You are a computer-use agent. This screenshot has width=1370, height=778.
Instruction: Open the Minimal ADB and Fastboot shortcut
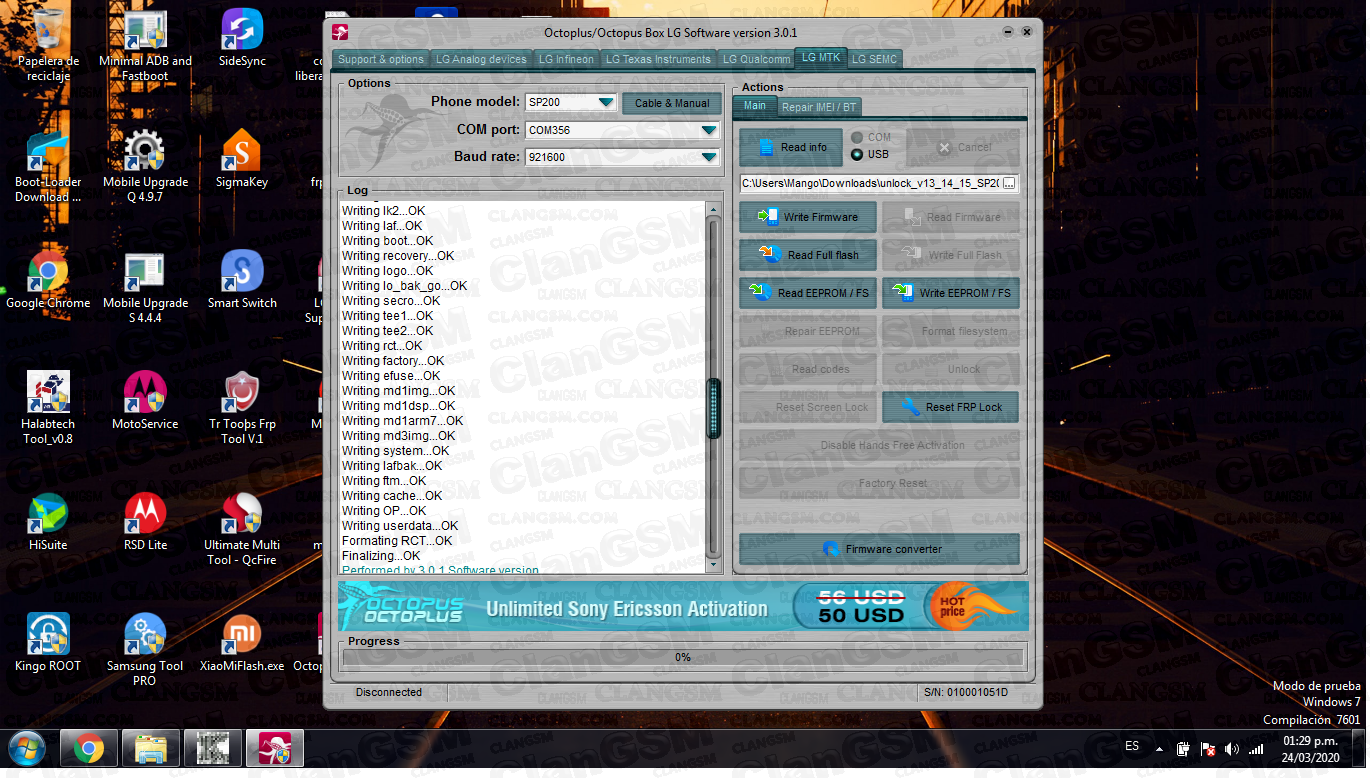[x=145, y=47]
